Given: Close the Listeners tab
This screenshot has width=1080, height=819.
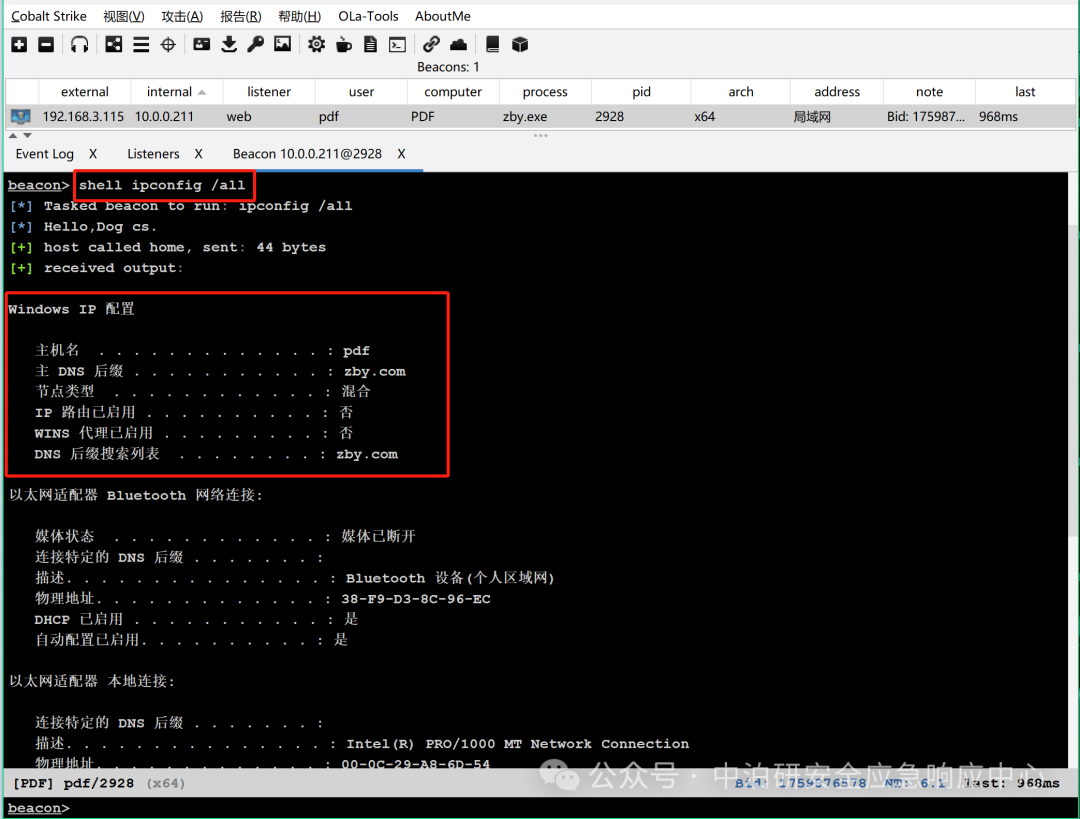Looking at the screenshot, I should [198, 154].
